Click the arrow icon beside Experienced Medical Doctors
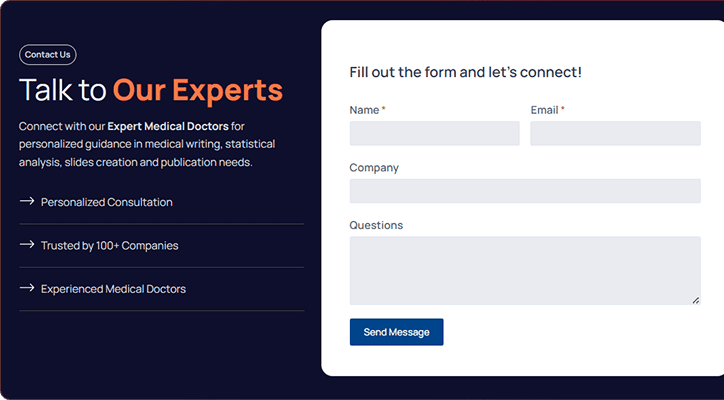The height and width of the screenshot is (400, 724). (27, 288)
